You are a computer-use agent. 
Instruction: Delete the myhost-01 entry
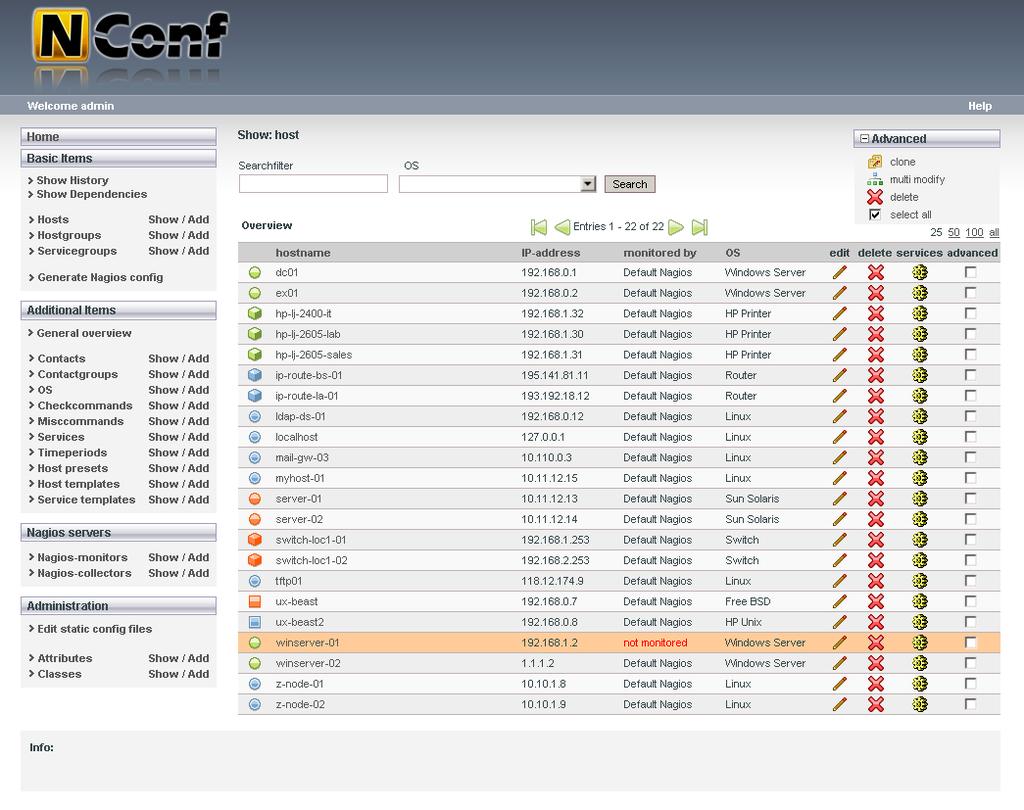[875, 478]
